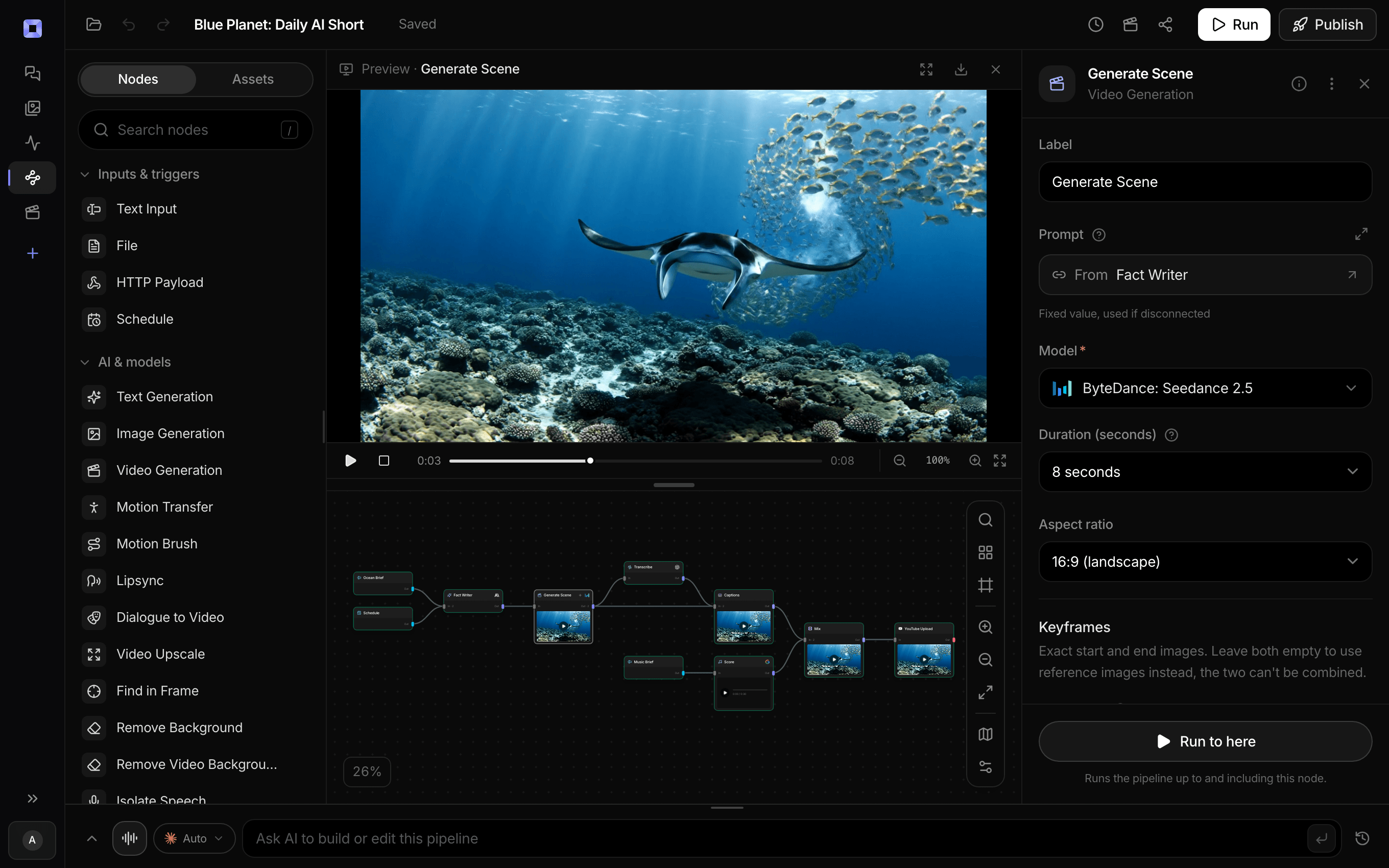The image size is (1389, 868).
Task: Zoom in on the canvas
Action: pos(986,627)
